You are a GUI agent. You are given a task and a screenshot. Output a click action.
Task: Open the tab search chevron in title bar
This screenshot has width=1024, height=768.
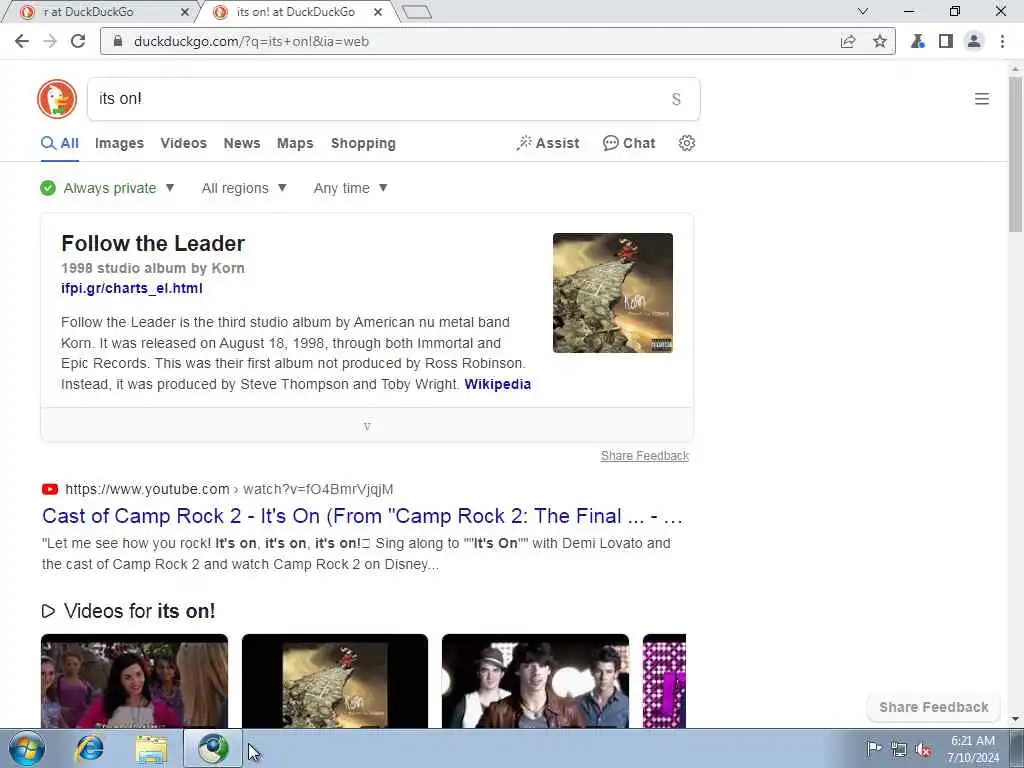[863, 11]
